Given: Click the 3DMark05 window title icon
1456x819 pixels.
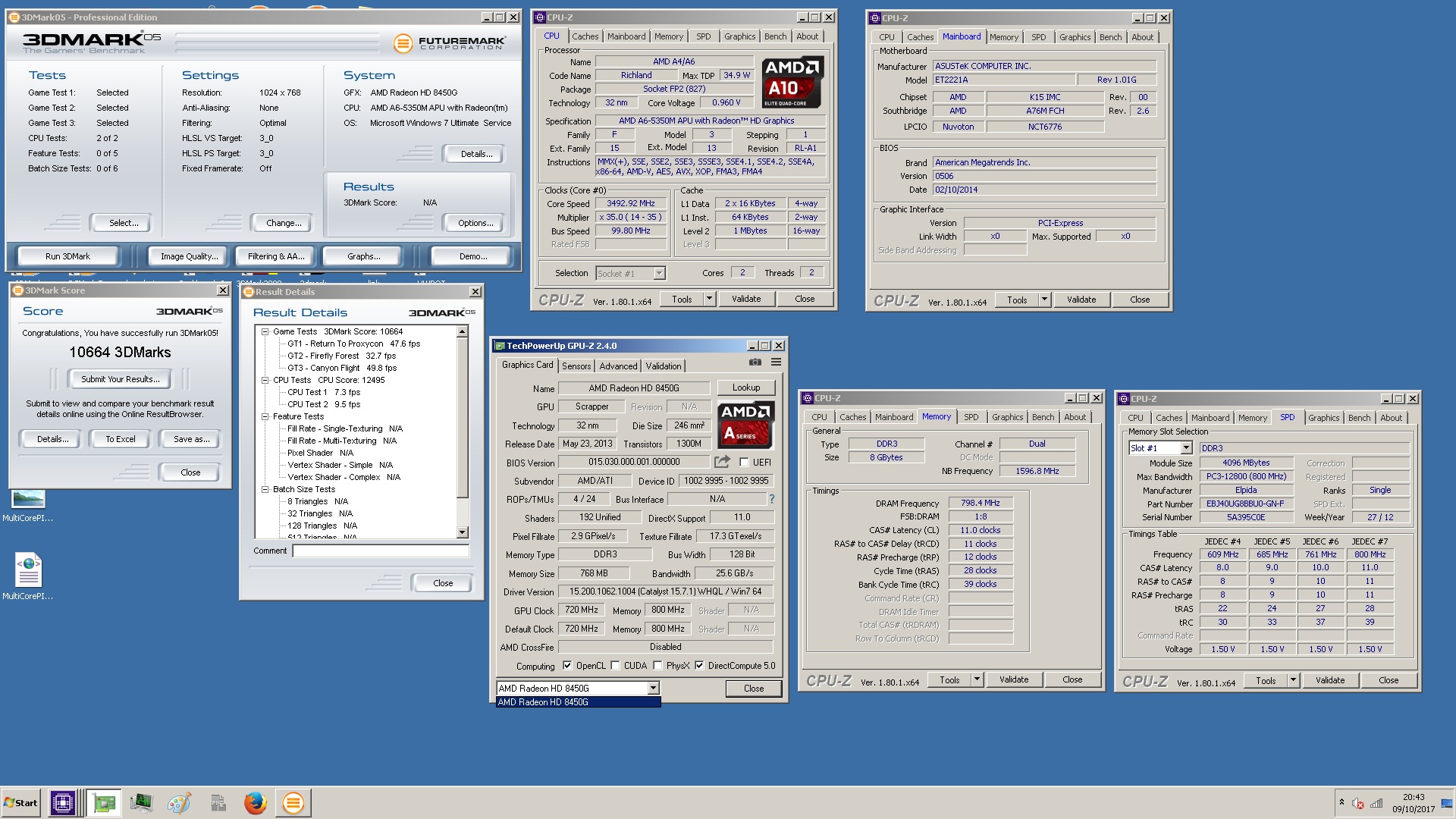Looking at the screenshot, I should [14, 17].
